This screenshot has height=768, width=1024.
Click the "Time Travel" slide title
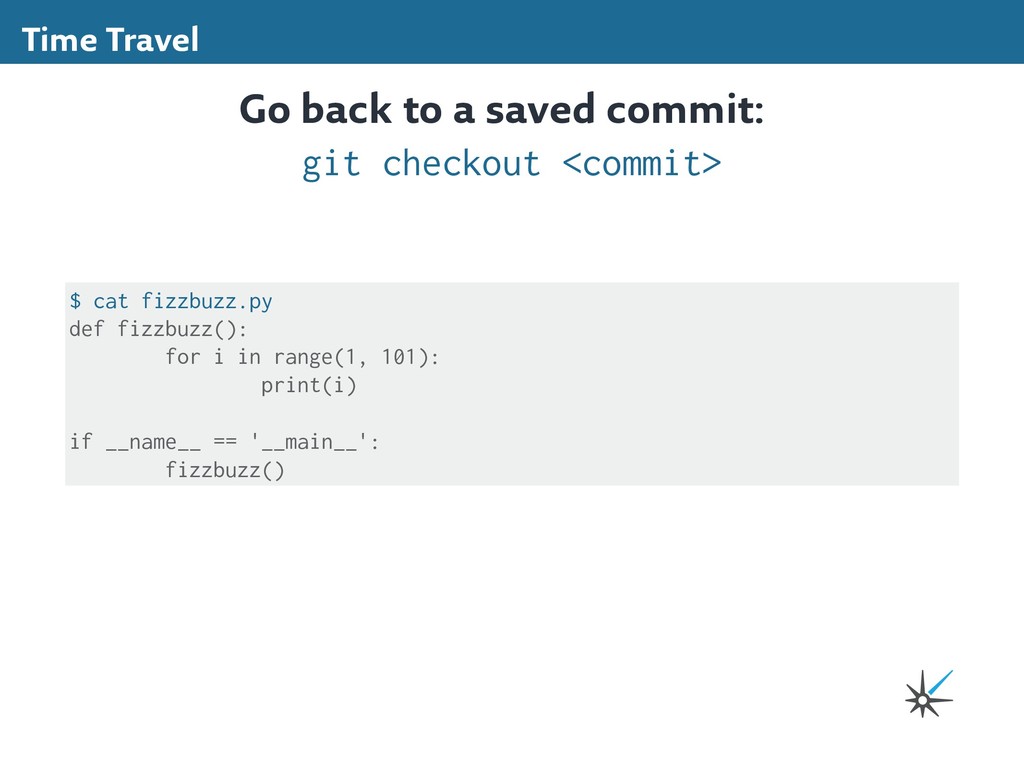[110, 40]
